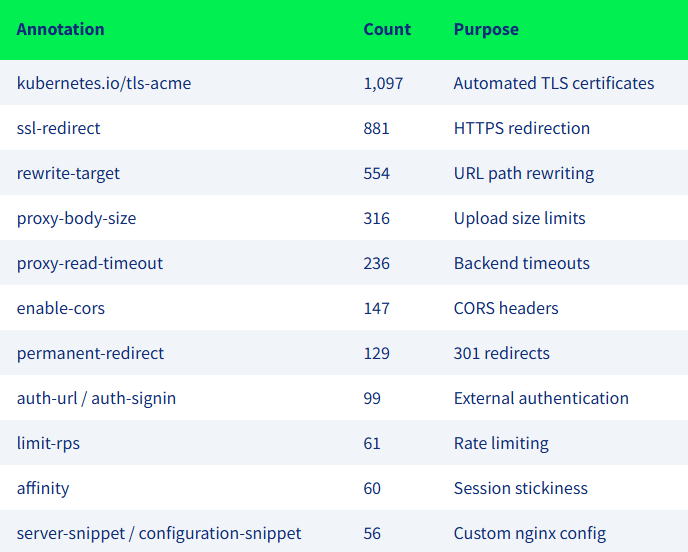
Task: Click the count value 1,097
Action: tap(383, 83)
